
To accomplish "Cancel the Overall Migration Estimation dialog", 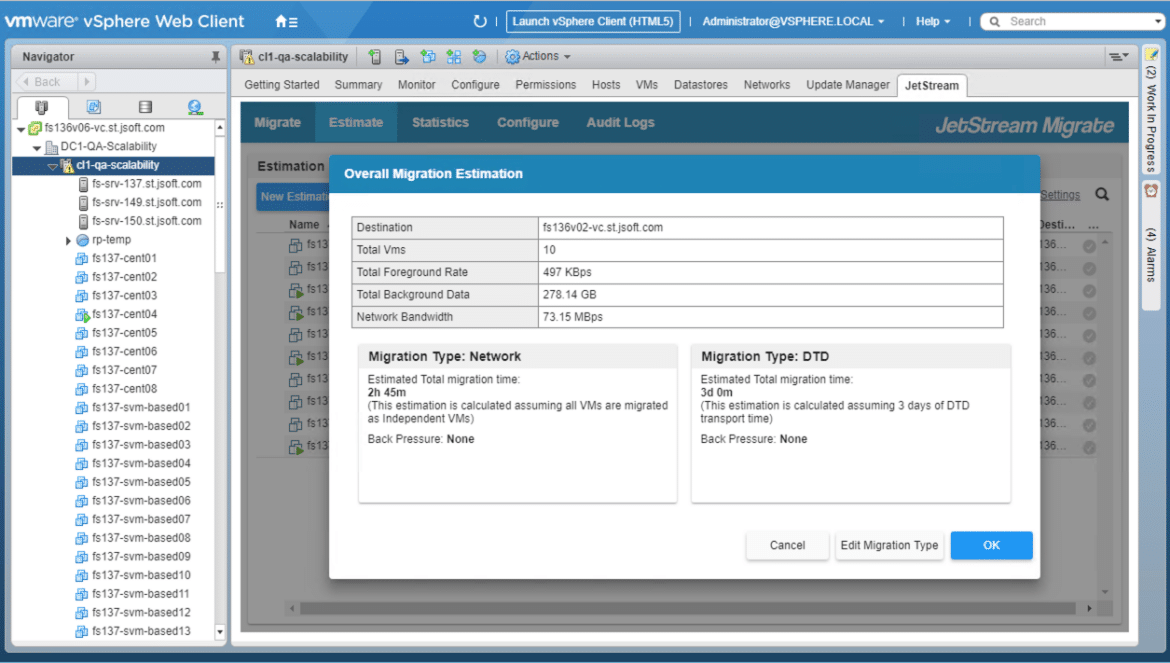I will coord(787,545).
